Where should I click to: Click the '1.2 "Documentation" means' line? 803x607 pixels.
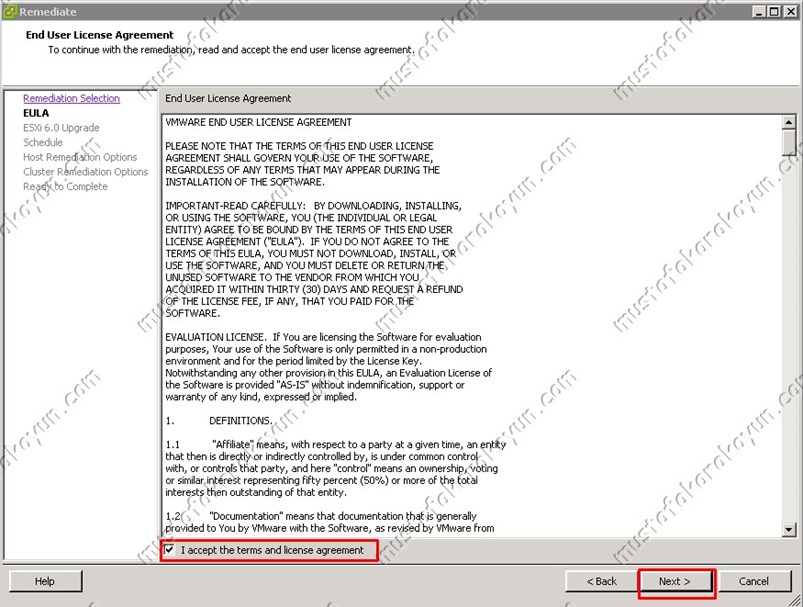321,516
